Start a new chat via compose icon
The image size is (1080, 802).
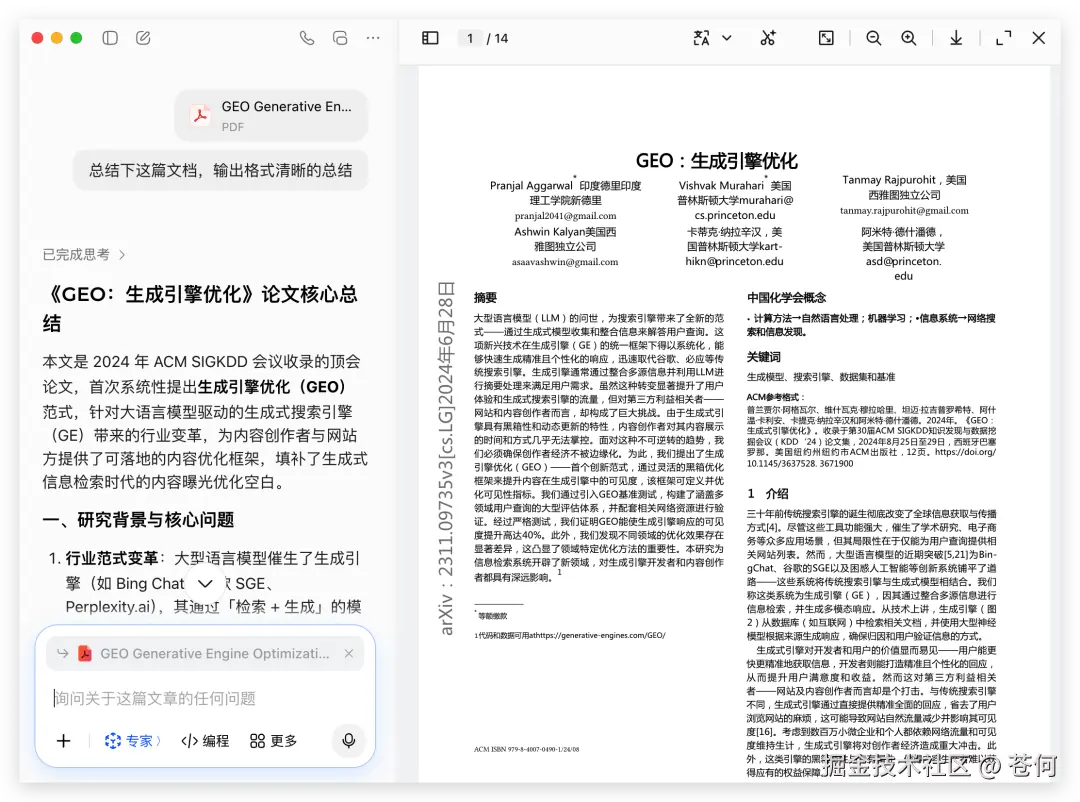coord(142,36)
